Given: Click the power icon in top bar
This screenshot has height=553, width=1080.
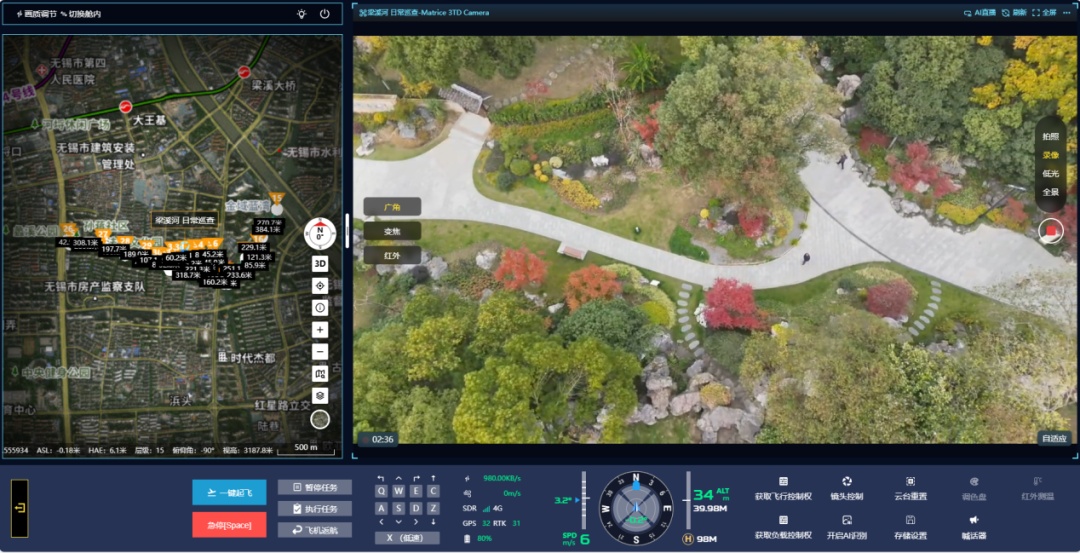Looking at the screenshot, I should point(325,14).
